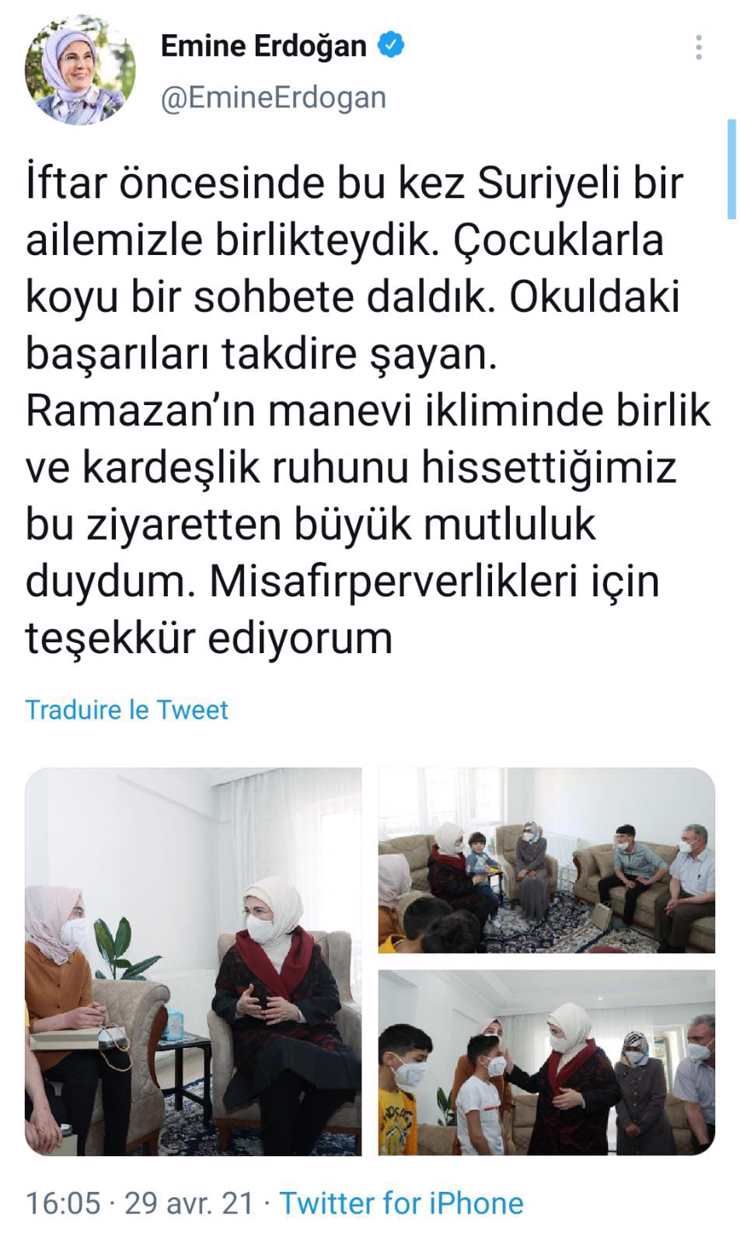
Task: Open the bottom-right photo with the children
Action: pyautogui.click(x=547, y=1062)
